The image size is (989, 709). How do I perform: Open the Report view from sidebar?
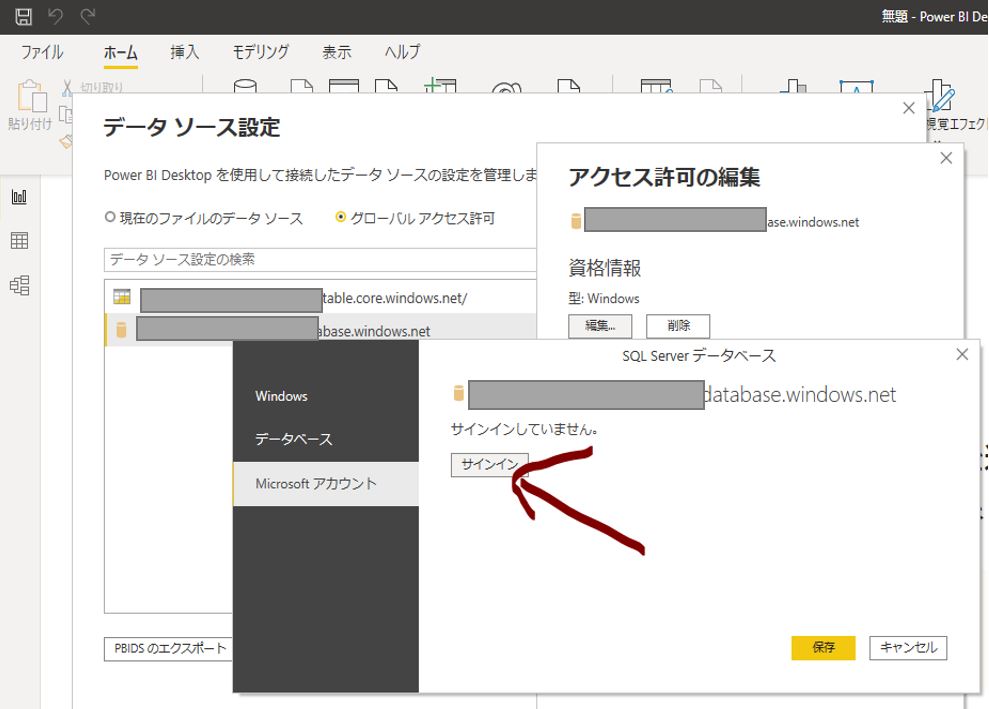[19, 197]
